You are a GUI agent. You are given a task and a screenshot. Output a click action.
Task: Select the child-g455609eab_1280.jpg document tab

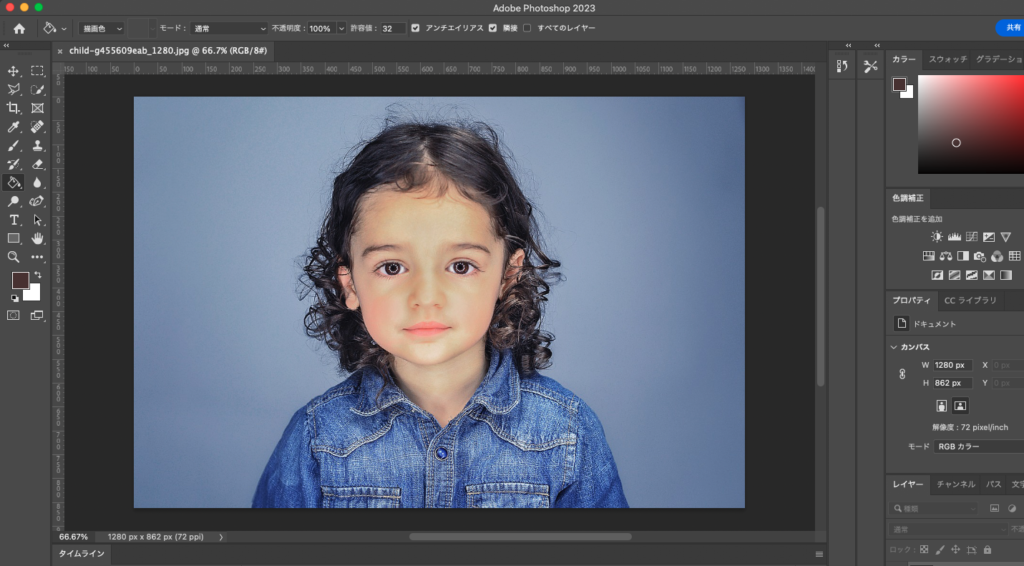[168, 50]
